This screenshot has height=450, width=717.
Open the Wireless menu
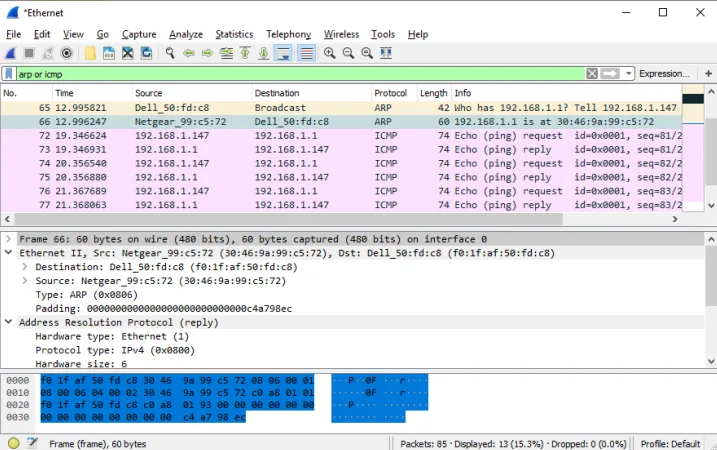[x=342, y=34]
